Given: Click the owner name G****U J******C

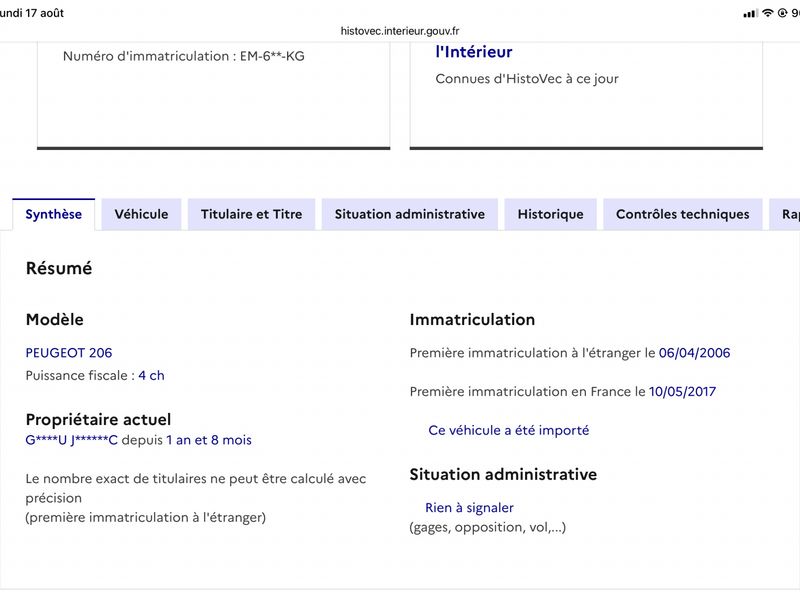Looking at the screenshot, I should (x=71, y=440).
